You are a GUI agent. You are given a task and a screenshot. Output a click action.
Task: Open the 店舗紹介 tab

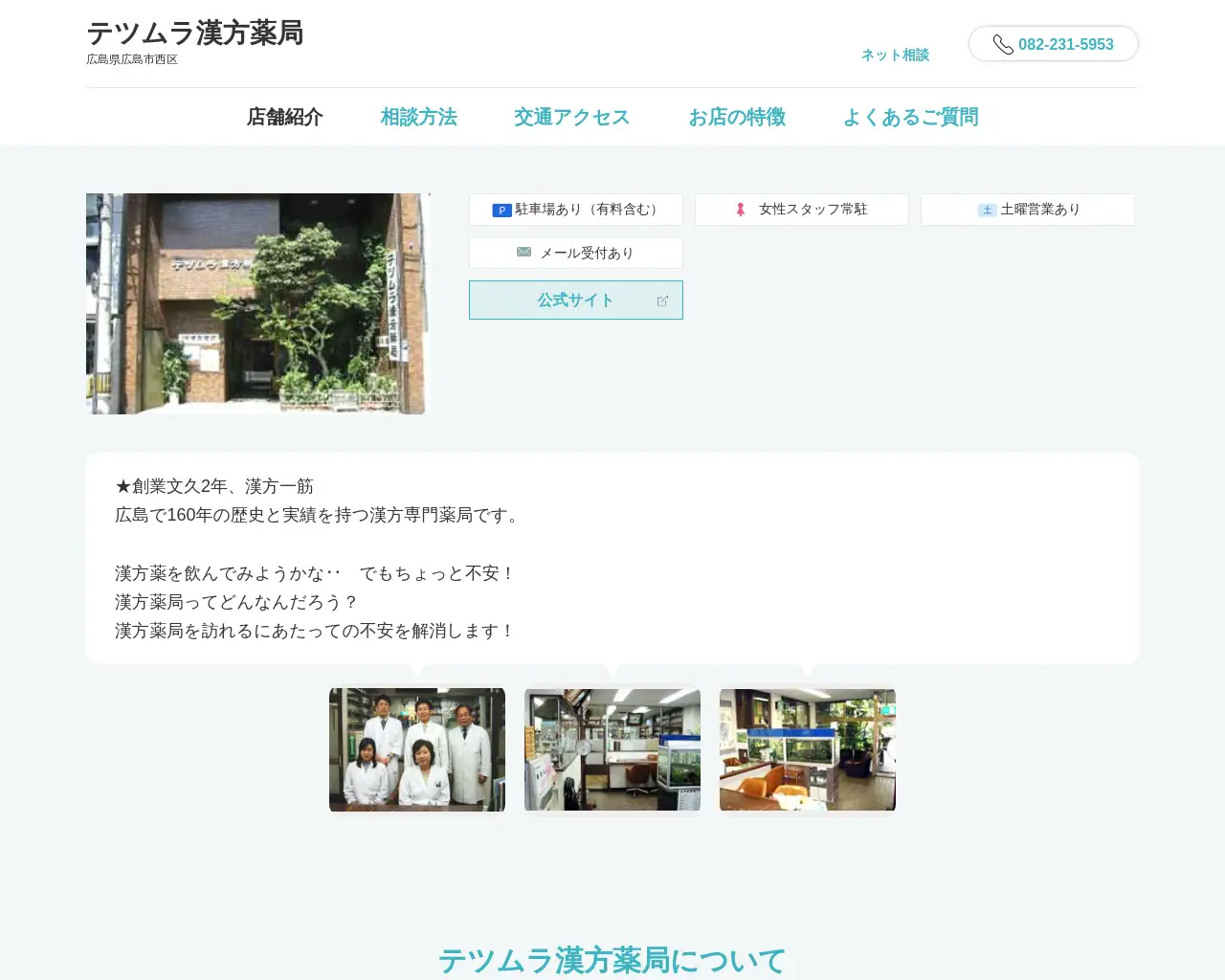coord(285,117)
